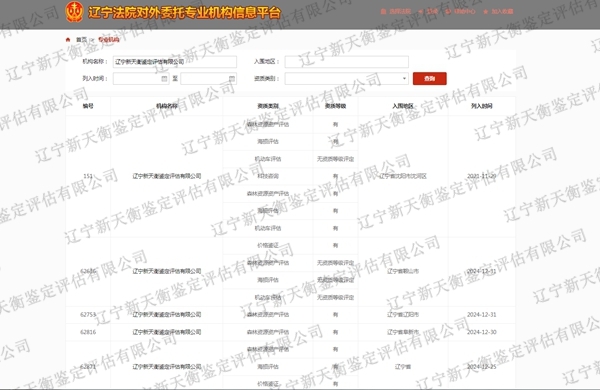
Task: Select the row number 62871 cell
Action: [x=88, y=367]
